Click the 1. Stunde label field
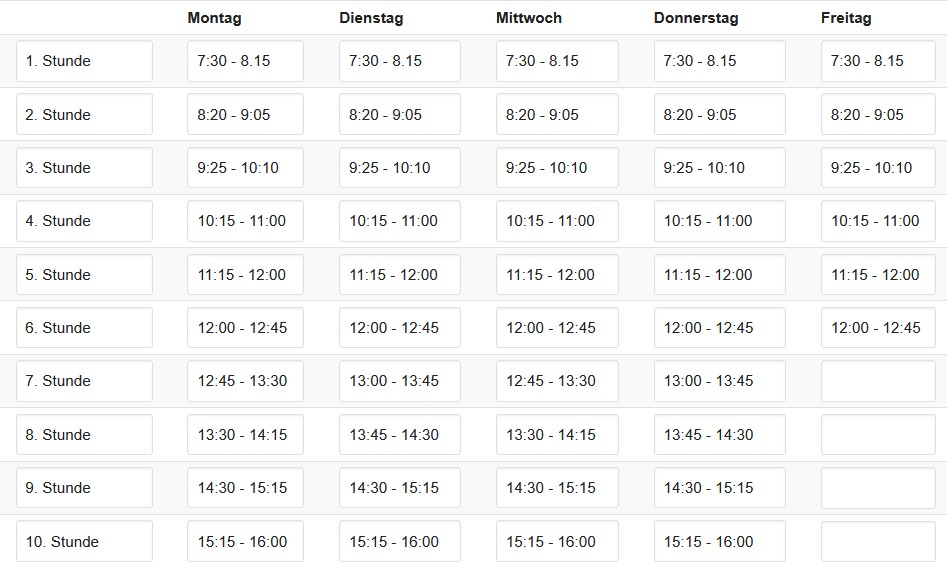 click(x=85, y=61)
